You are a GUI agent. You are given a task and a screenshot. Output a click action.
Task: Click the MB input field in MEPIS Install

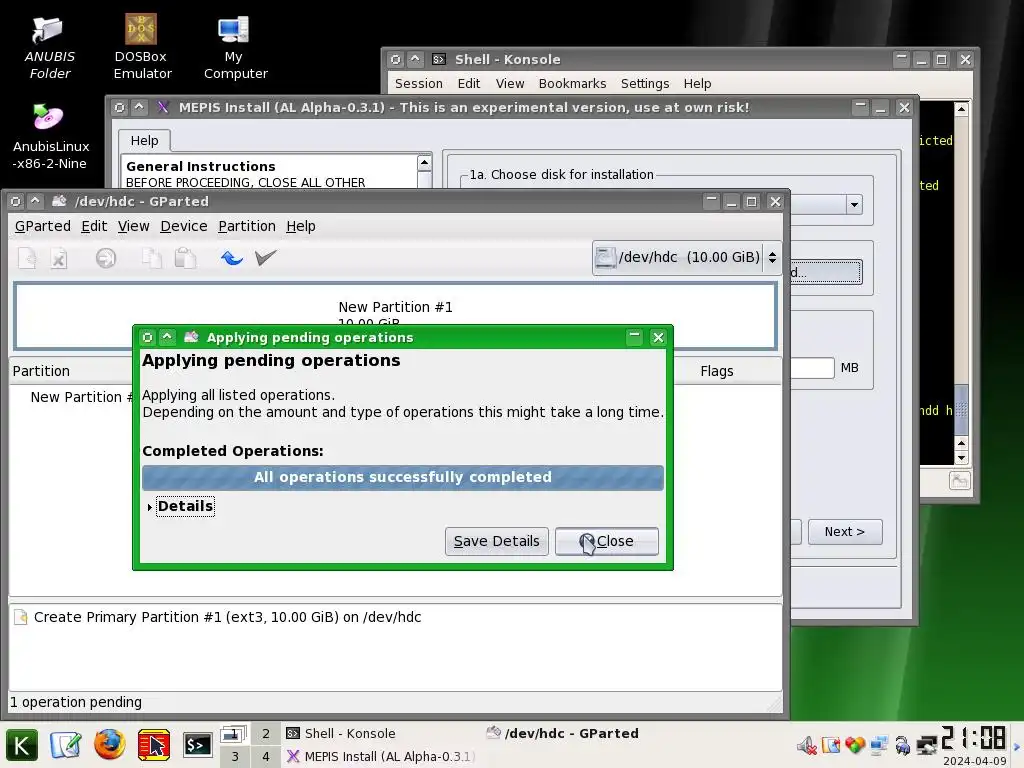(x=812, y=368)
